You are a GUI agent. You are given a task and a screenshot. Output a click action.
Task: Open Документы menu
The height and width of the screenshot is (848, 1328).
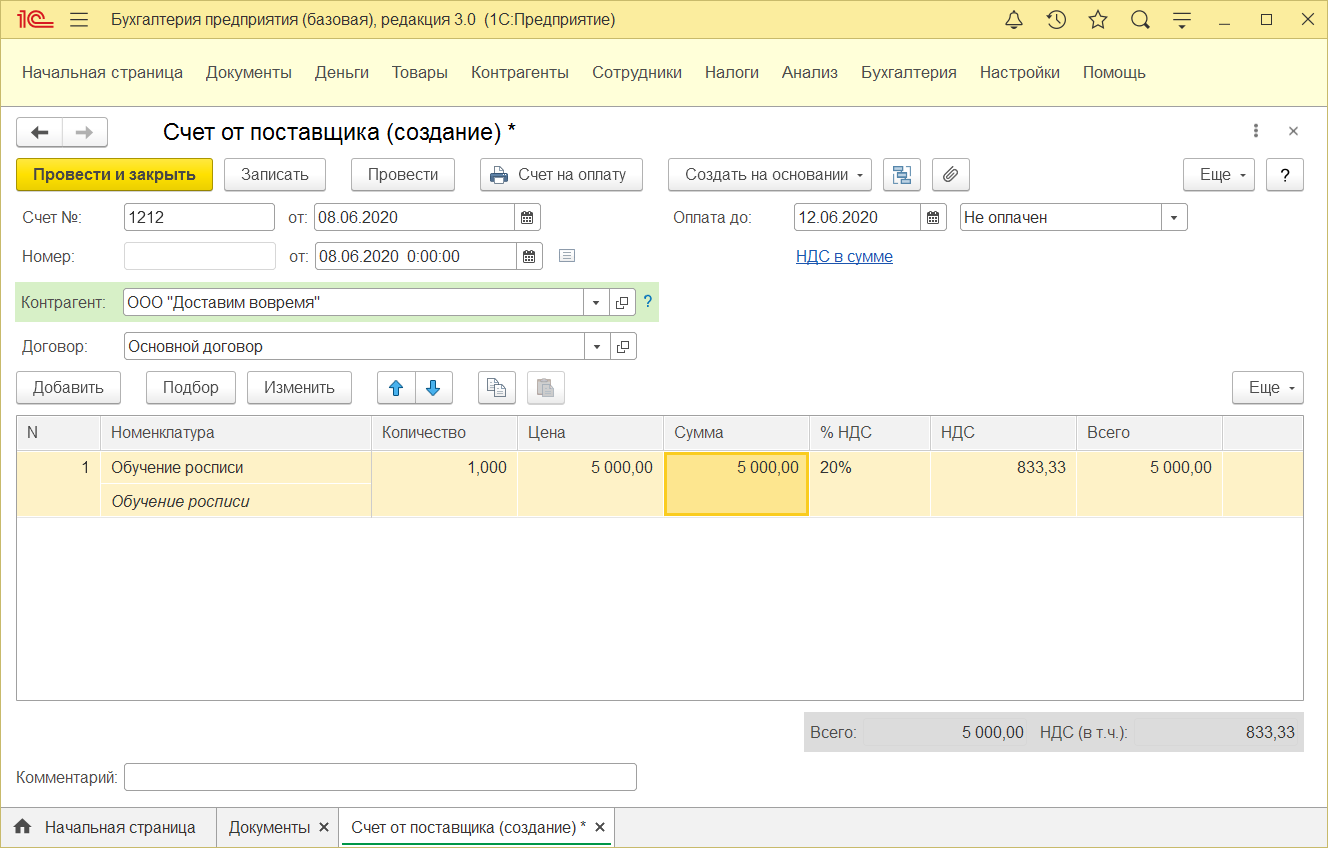249,72
